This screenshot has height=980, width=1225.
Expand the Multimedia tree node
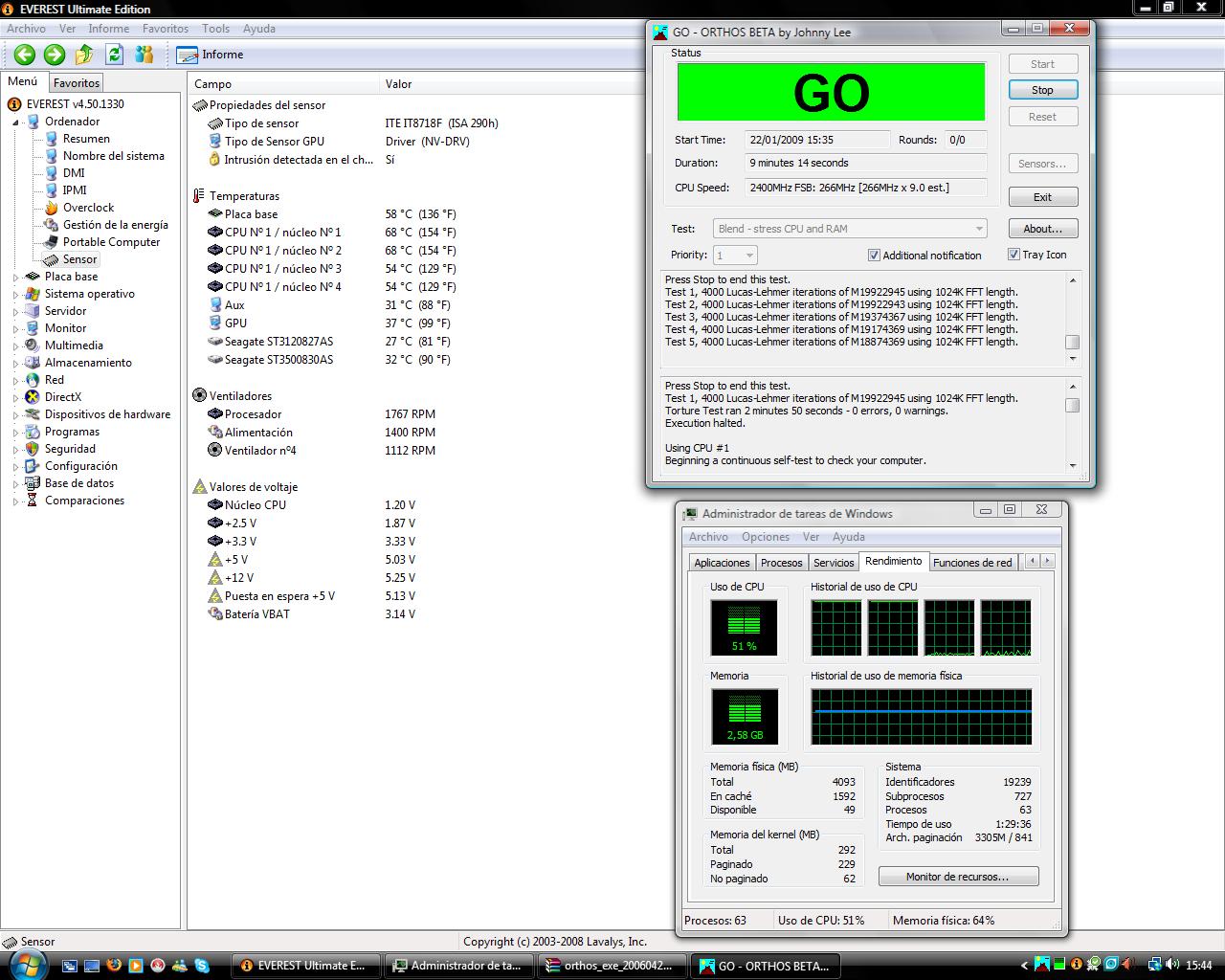pos(16,346)
